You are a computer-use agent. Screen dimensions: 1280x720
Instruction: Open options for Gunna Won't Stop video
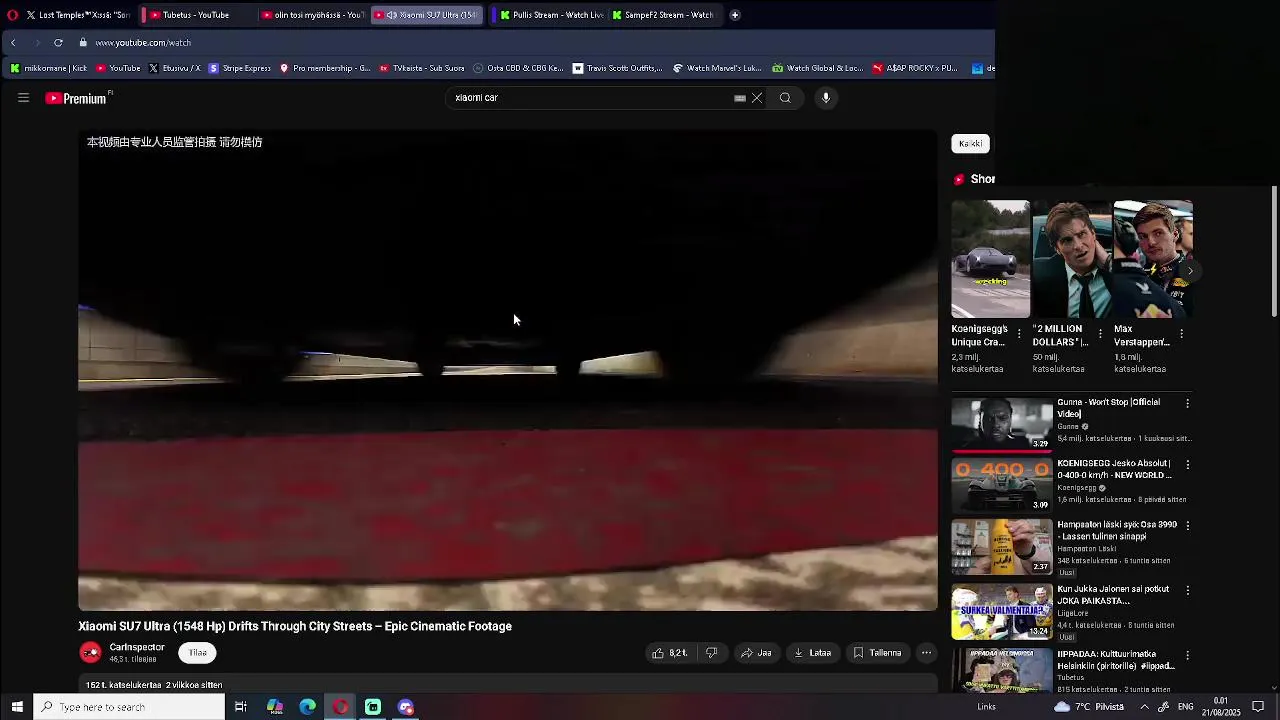[1187, 403]
